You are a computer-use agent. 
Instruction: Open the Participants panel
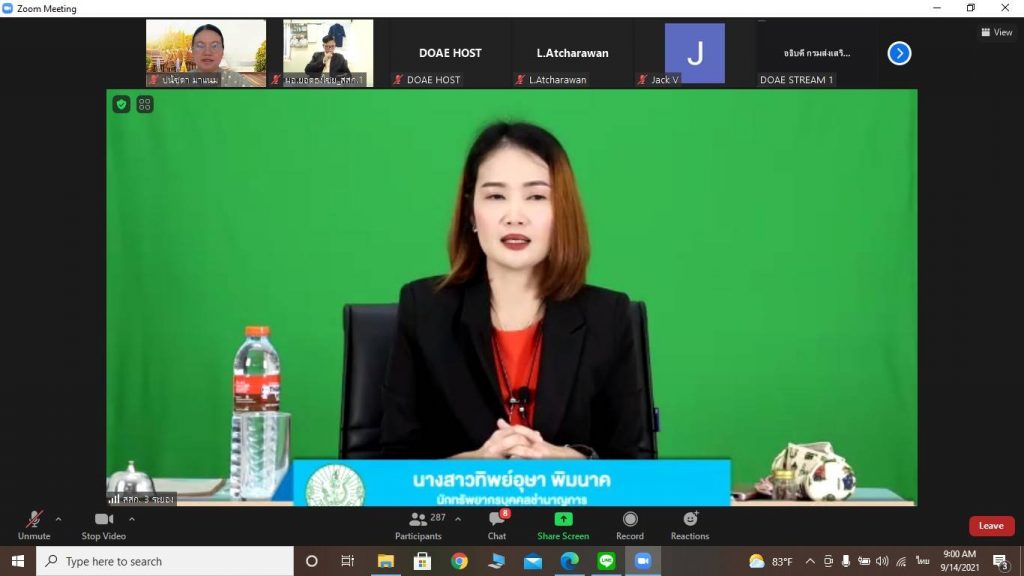(x=420, y=525)
